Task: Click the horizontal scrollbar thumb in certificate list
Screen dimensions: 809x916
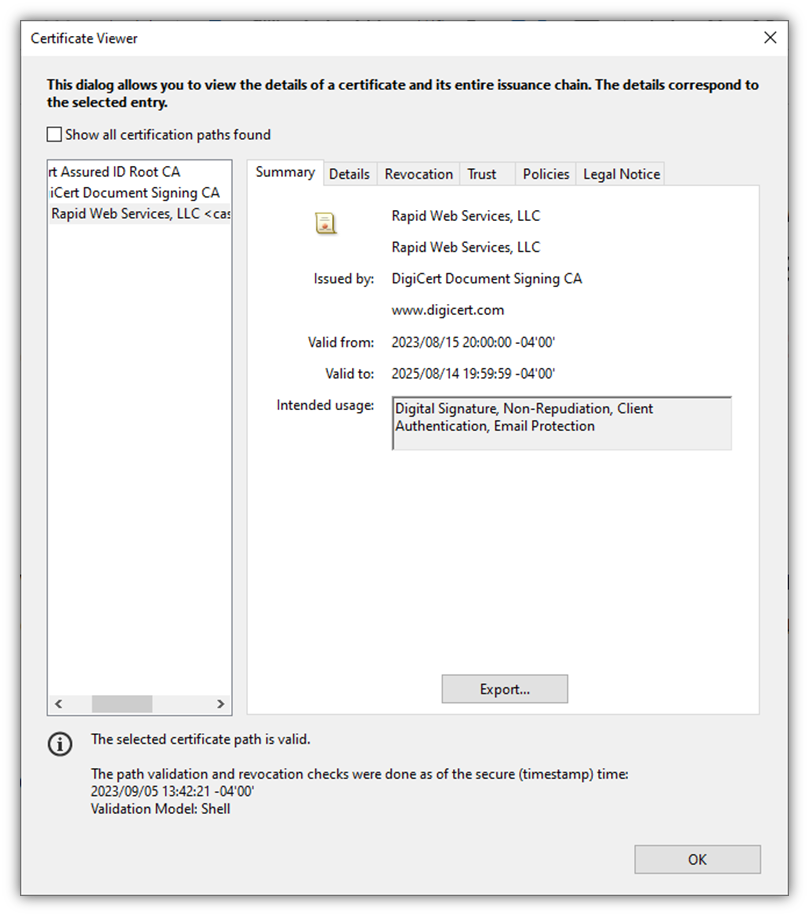Action: (122, 704)
